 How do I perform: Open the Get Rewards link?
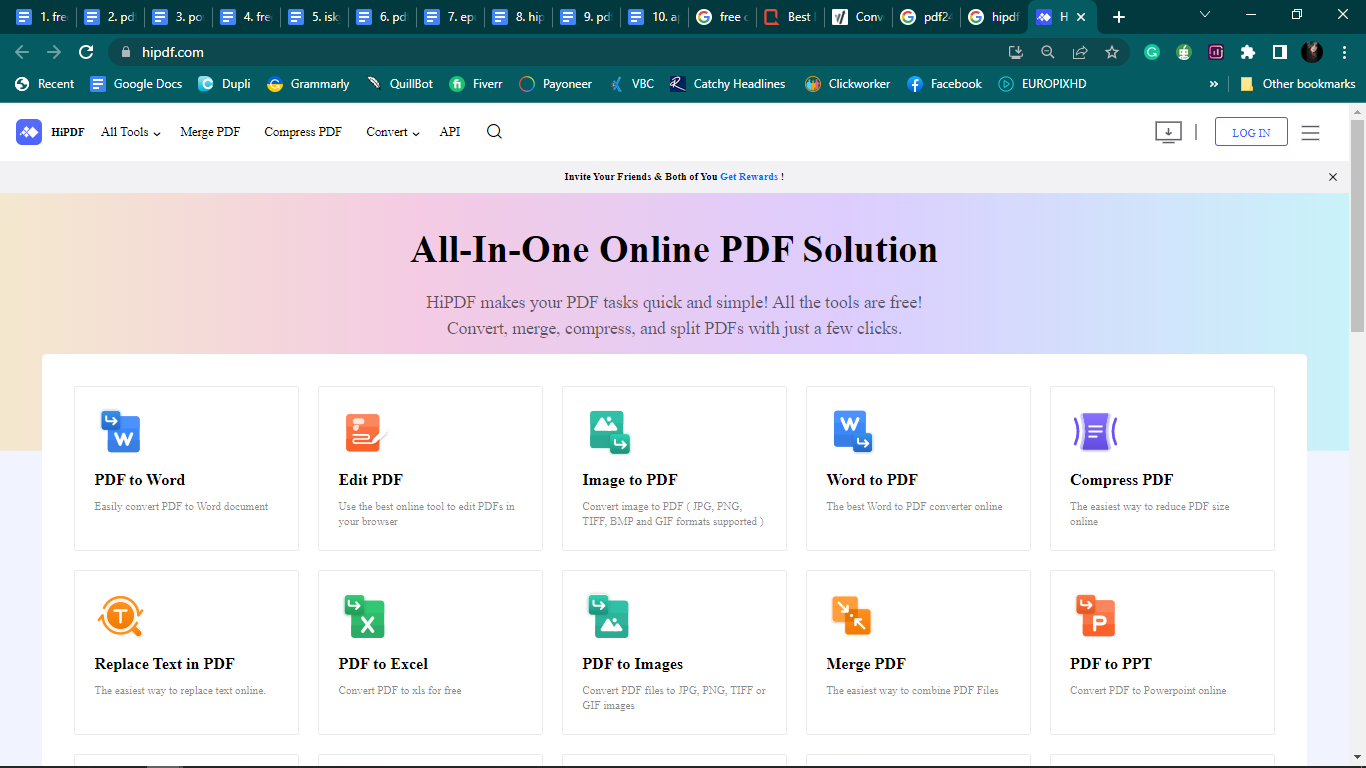click(748, 176)
